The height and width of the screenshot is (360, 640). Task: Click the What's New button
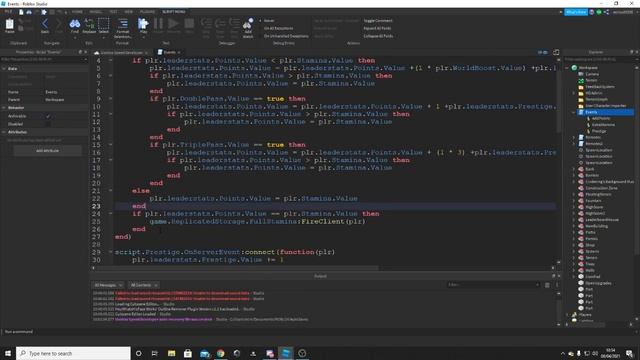click(x=576, y=12)
